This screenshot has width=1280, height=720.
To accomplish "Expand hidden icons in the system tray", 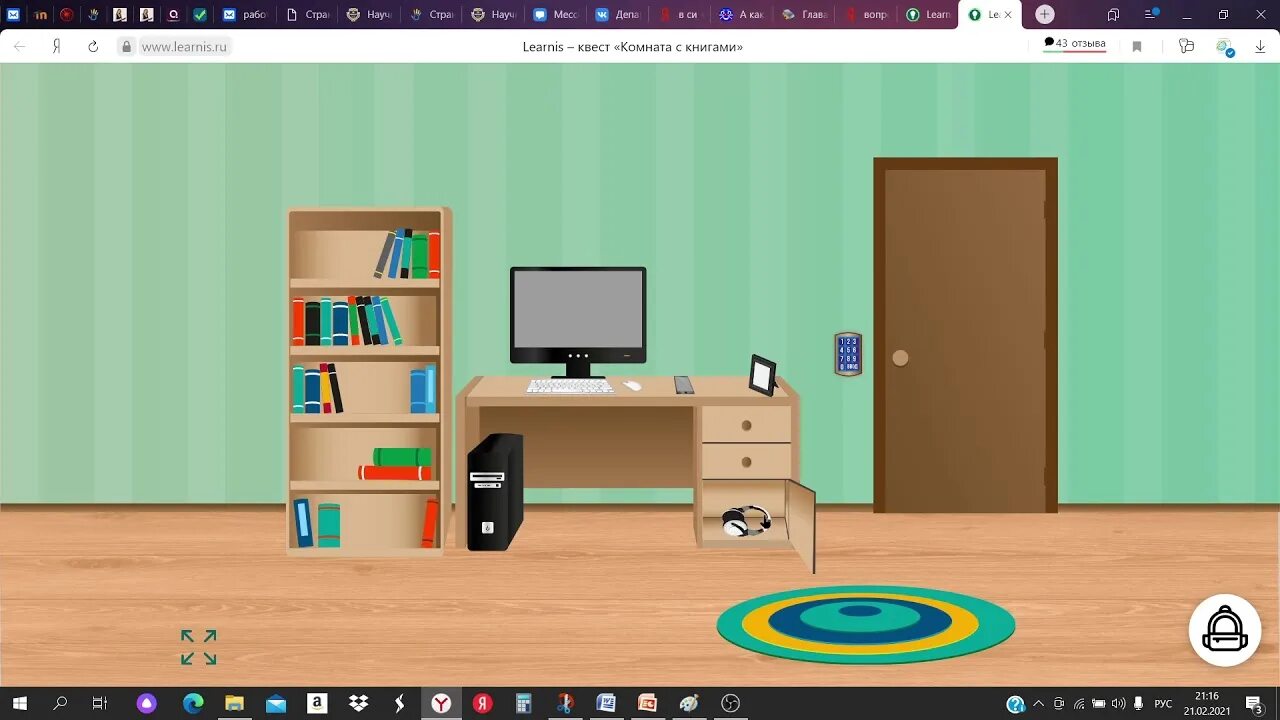I will [x=1039, y=704].
